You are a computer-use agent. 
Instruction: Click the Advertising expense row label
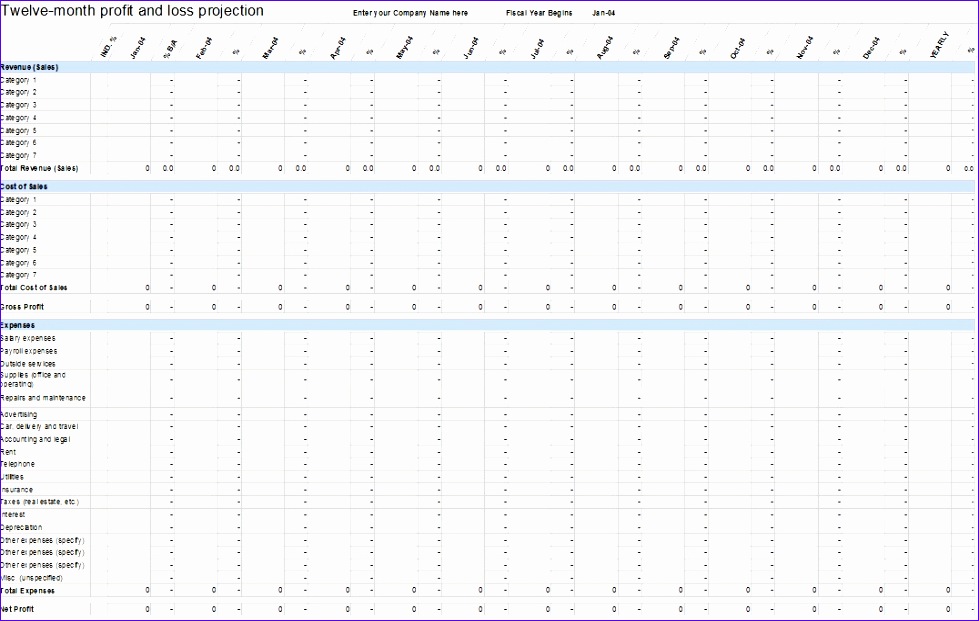point(23,414)
